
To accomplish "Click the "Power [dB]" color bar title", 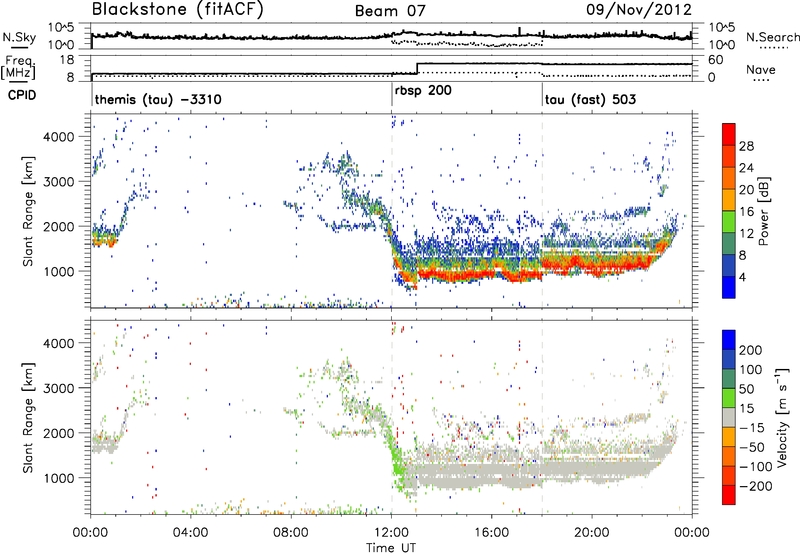I will tap(763, 211).
